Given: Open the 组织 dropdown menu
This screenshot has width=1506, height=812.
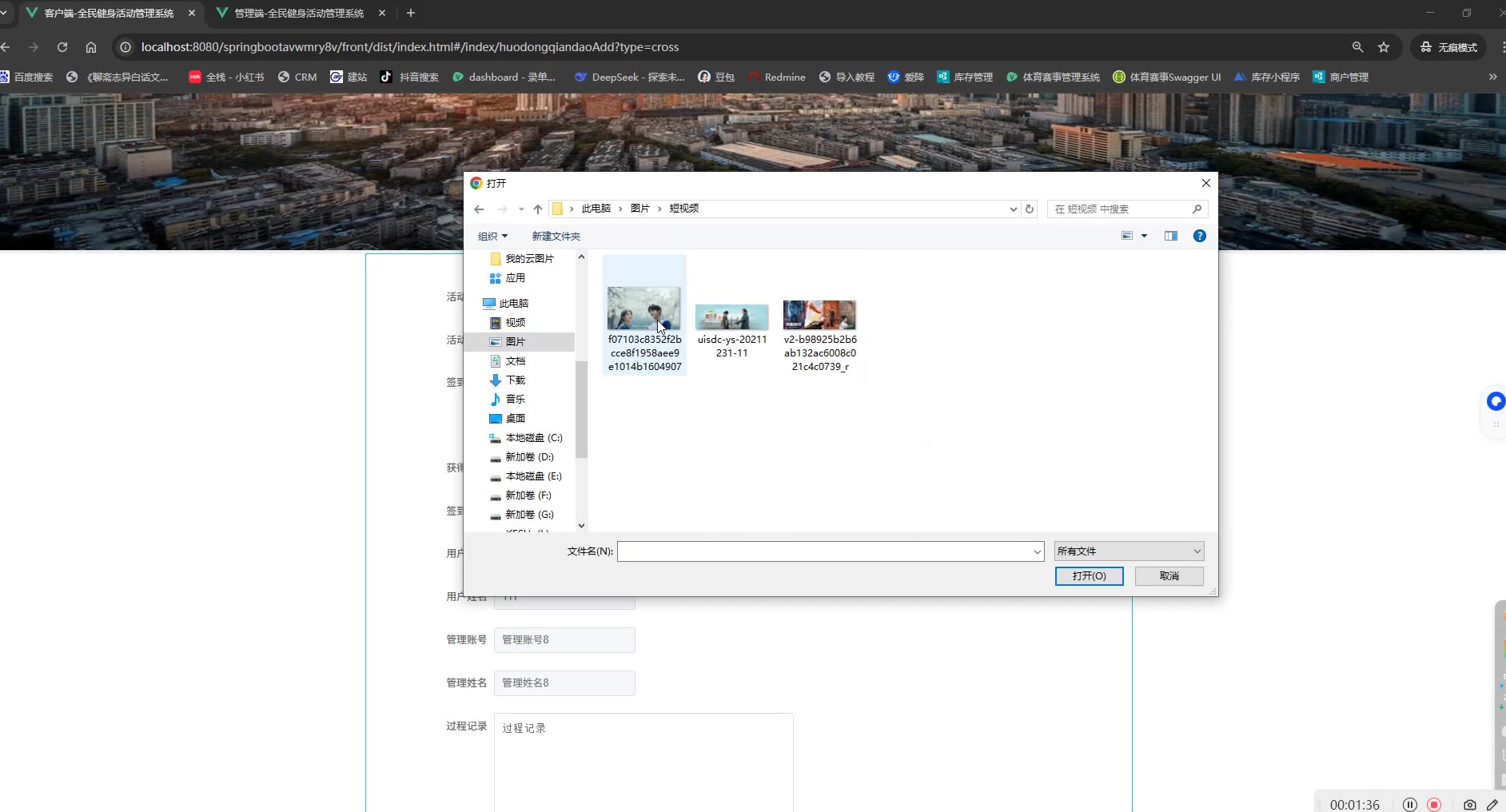Looking at the screenshot, I should [492, 237].
